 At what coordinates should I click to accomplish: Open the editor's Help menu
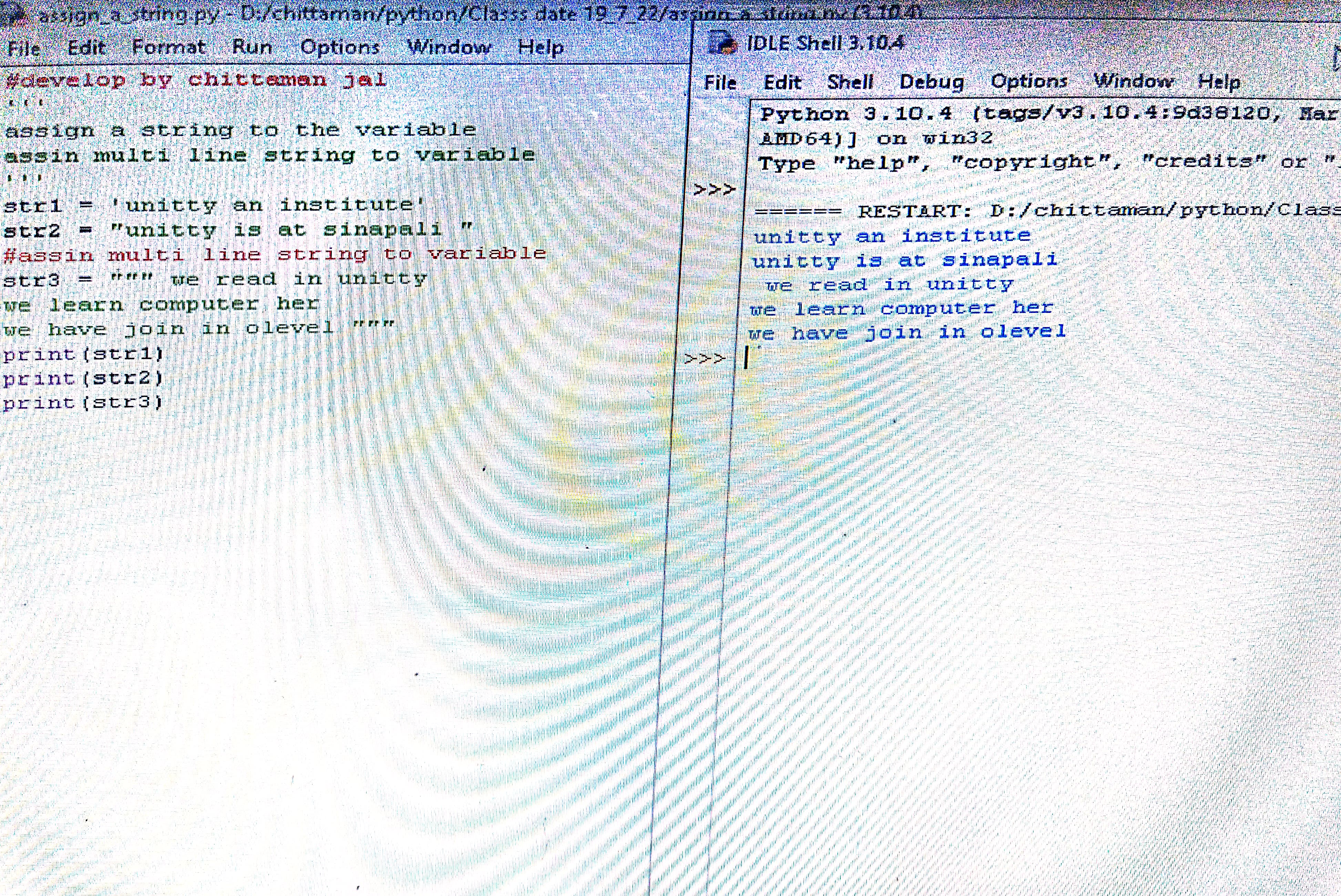pos(541,48)
